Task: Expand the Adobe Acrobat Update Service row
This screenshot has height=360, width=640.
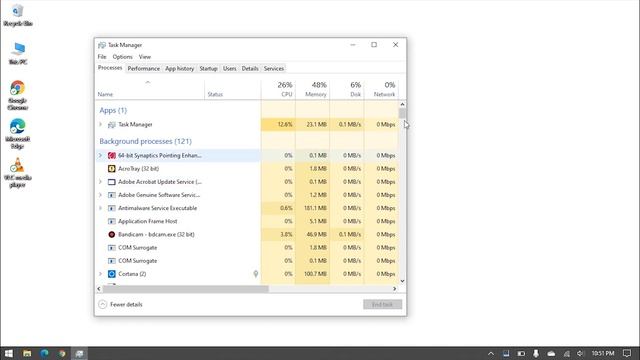Action: [100, 182]
